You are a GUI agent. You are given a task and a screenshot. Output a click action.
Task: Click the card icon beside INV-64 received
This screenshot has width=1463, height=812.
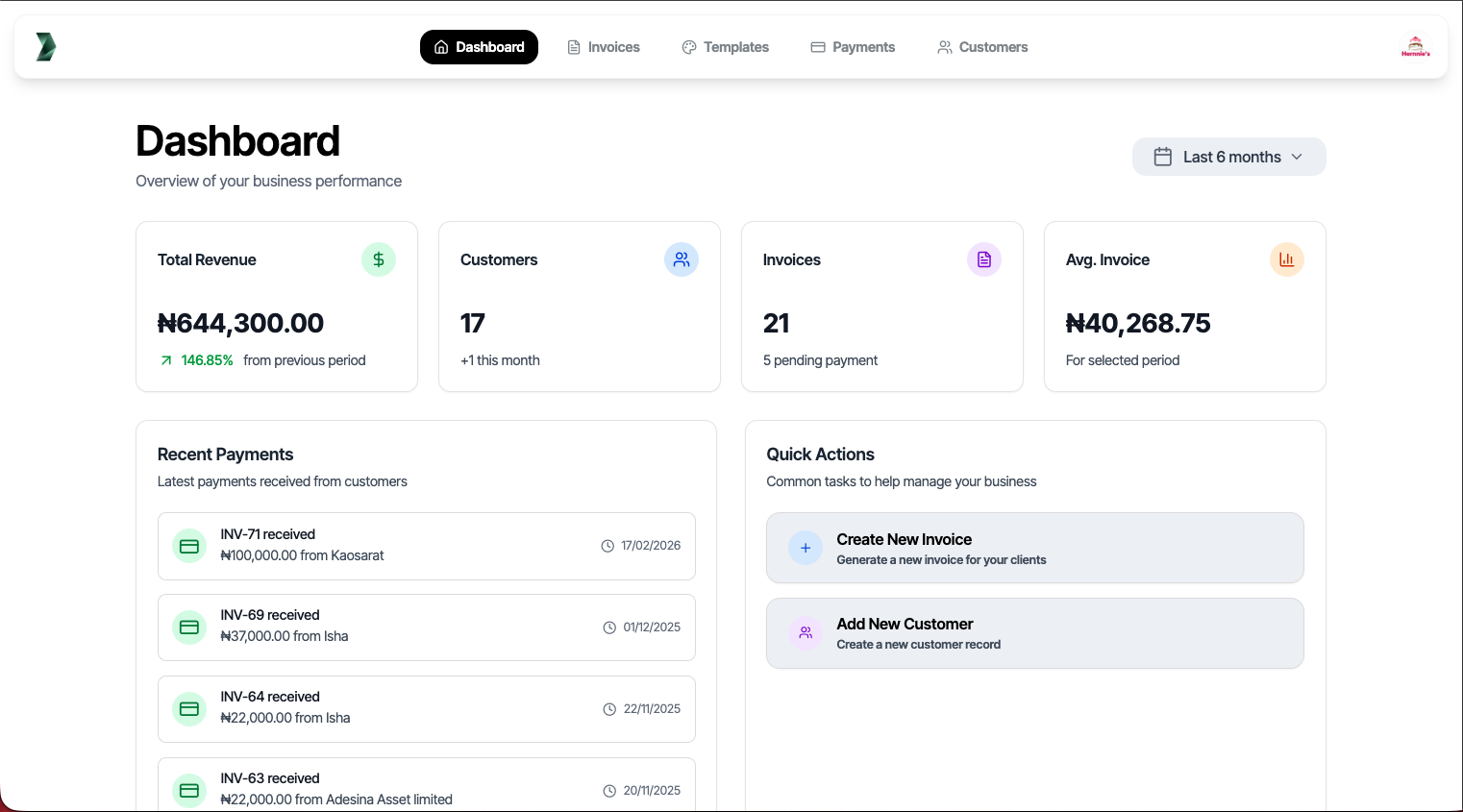(x=189, y=709)
